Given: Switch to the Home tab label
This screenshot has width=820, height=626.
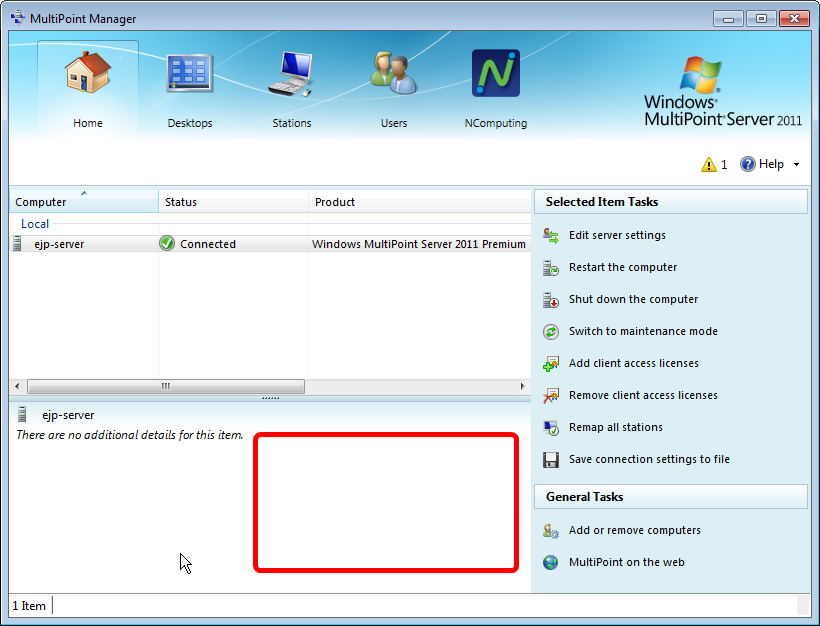Looking at the screenshot, I should pos(88,123).
